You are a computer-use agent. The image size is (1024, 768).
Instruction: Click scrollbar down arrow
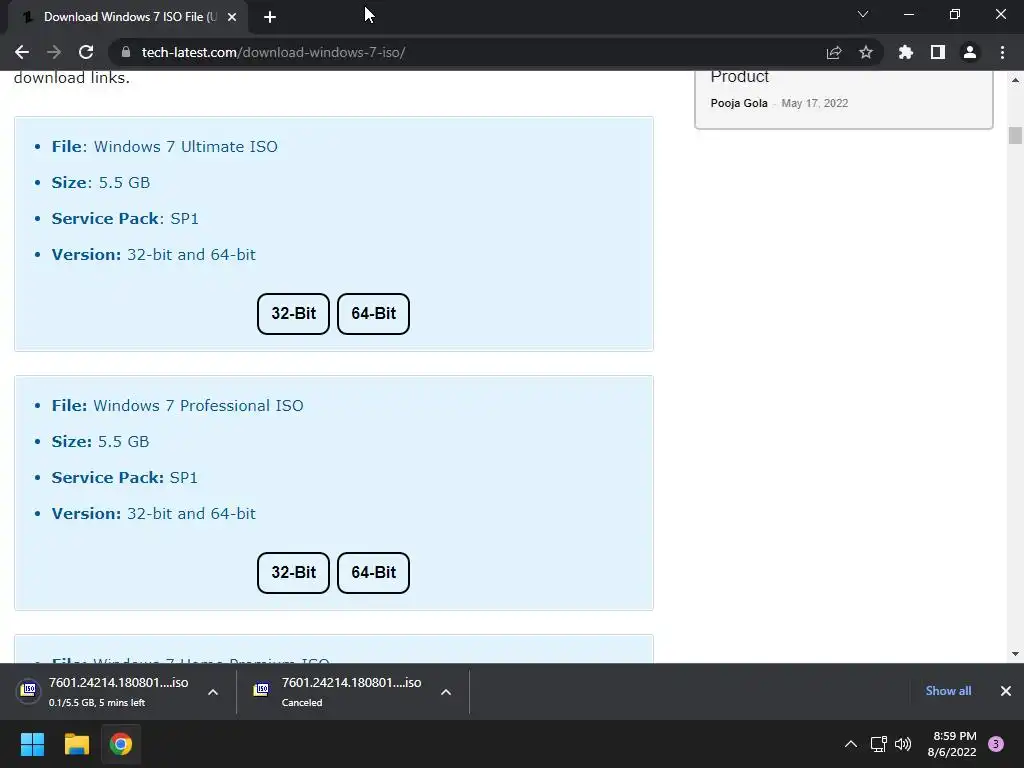pos(1015,654)
